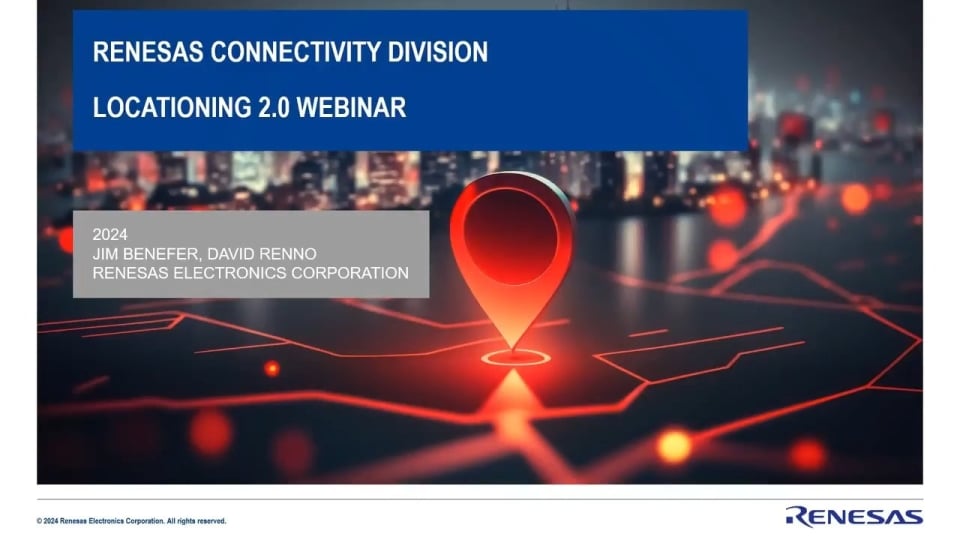Screen dimensions: 960x540
Task: Click the year "2024" in gray box
Action: click(x=110, y=234)
